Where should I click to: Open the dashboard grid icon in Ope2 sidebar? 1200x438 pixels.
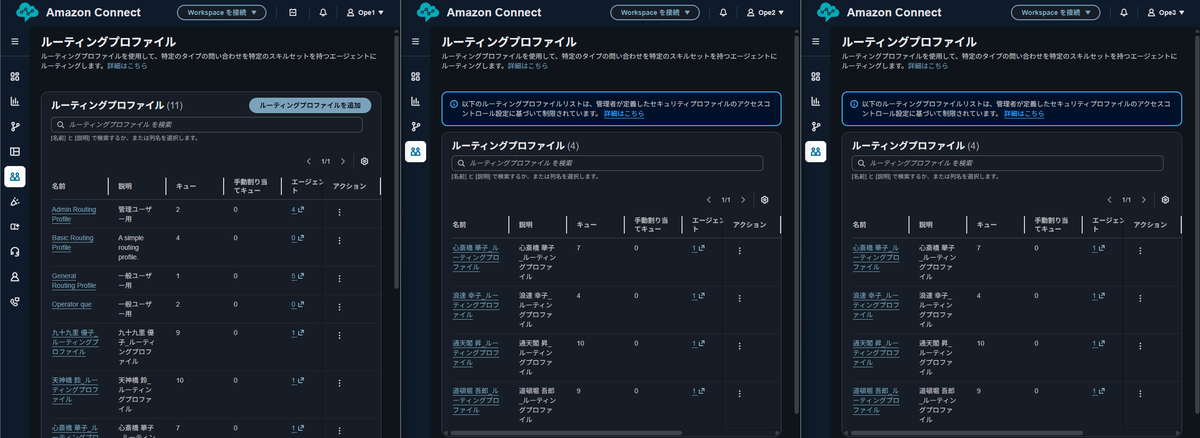click(x=414, y=77)
